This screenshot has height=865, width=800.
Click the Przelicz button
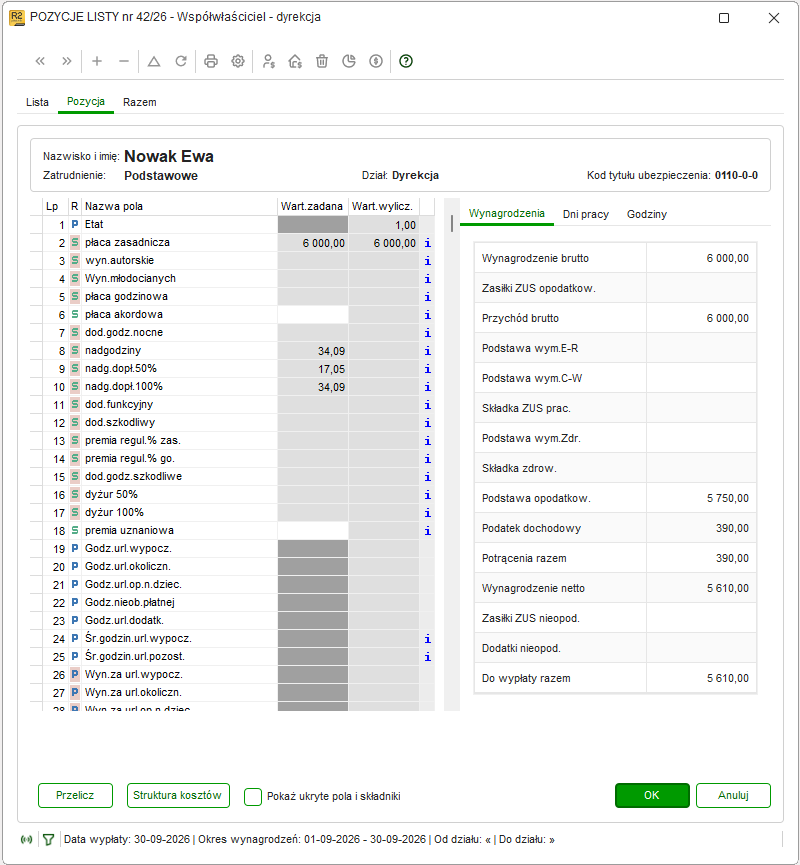(76, 795)
